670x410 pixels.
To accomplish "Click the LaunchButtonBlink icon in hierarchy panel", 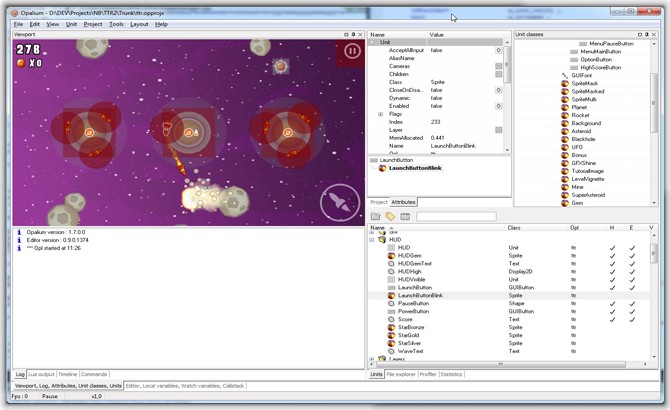I will click(382, 168).
